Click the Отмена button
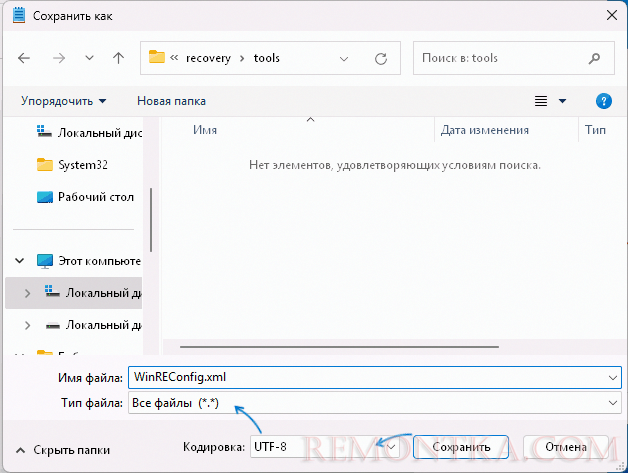 tap(566, 447)
